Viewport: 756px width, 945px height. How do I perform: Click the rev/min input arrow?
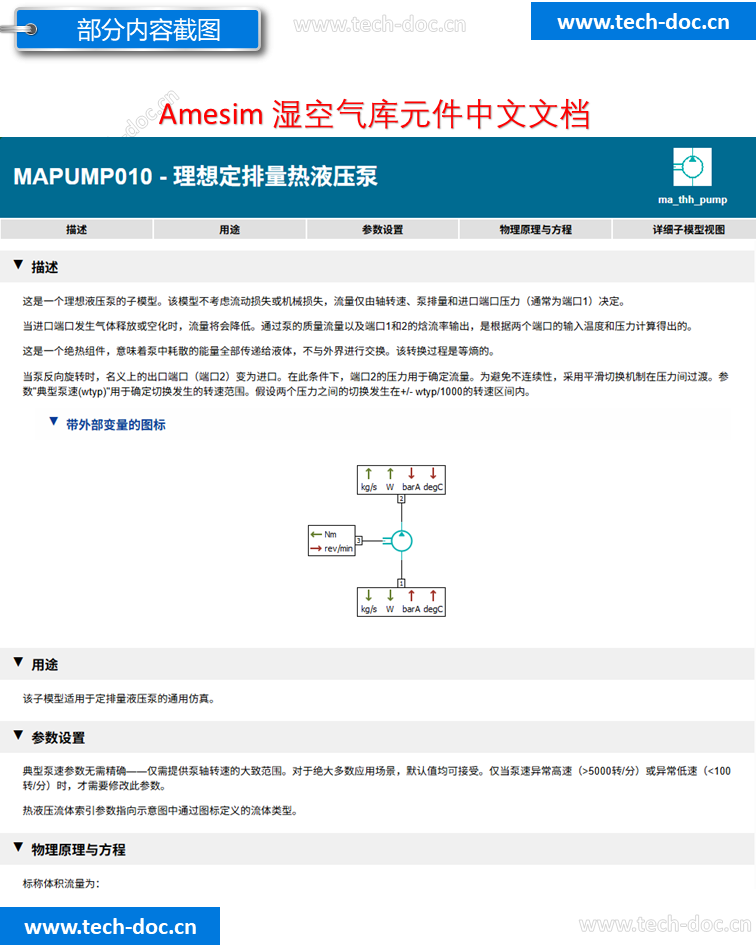point(316,548)
